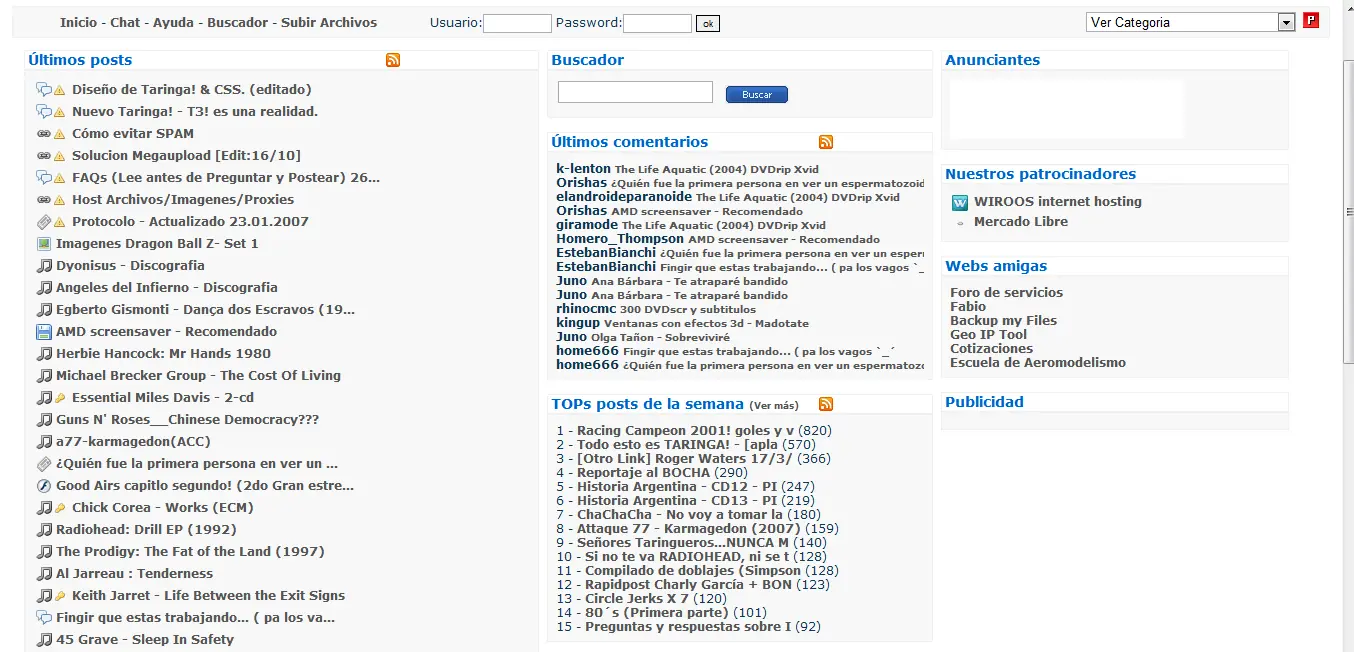Image resolution: width=1354 pixels, height=652 pixels.
Task: Open the Mercado Libre sponsor link
Action: point(1021,221)
